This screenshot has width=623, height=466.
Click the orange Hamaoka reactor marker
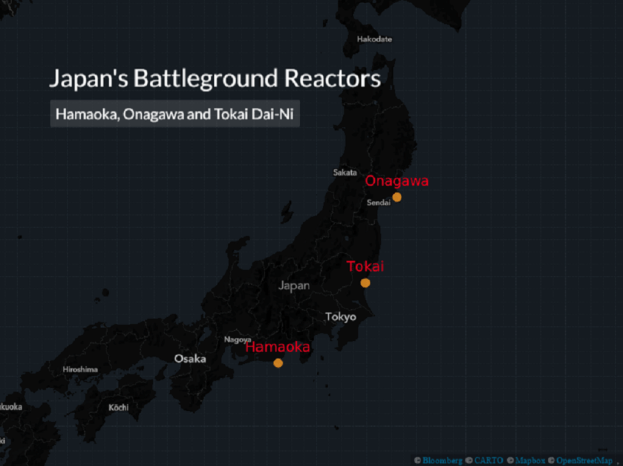[278, 363]
